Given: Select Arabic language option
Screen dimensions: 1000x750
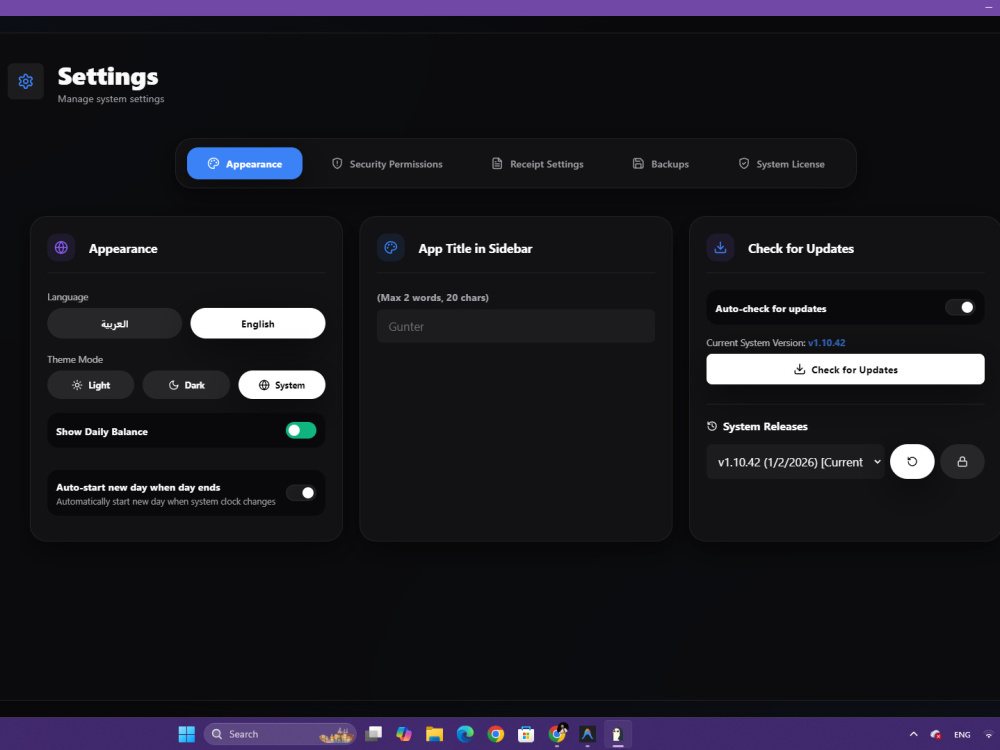Looking at the screenshot, I should [x=114, y=323].
